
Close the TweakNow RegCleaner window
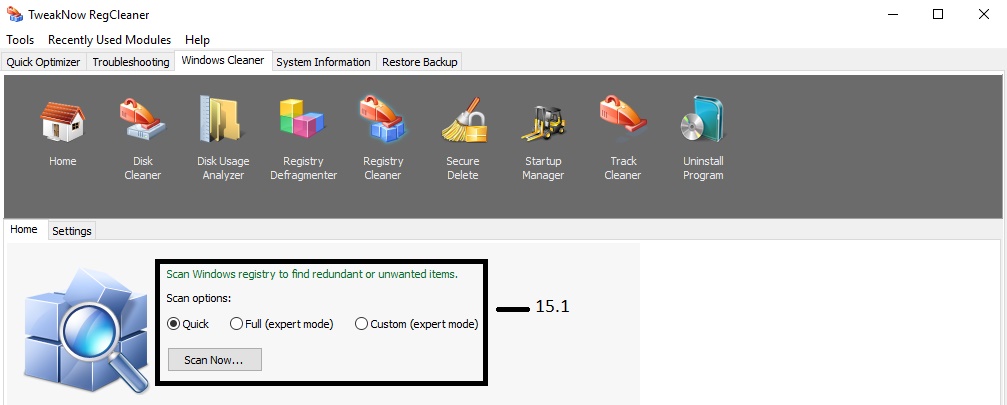tap(983, 14)
